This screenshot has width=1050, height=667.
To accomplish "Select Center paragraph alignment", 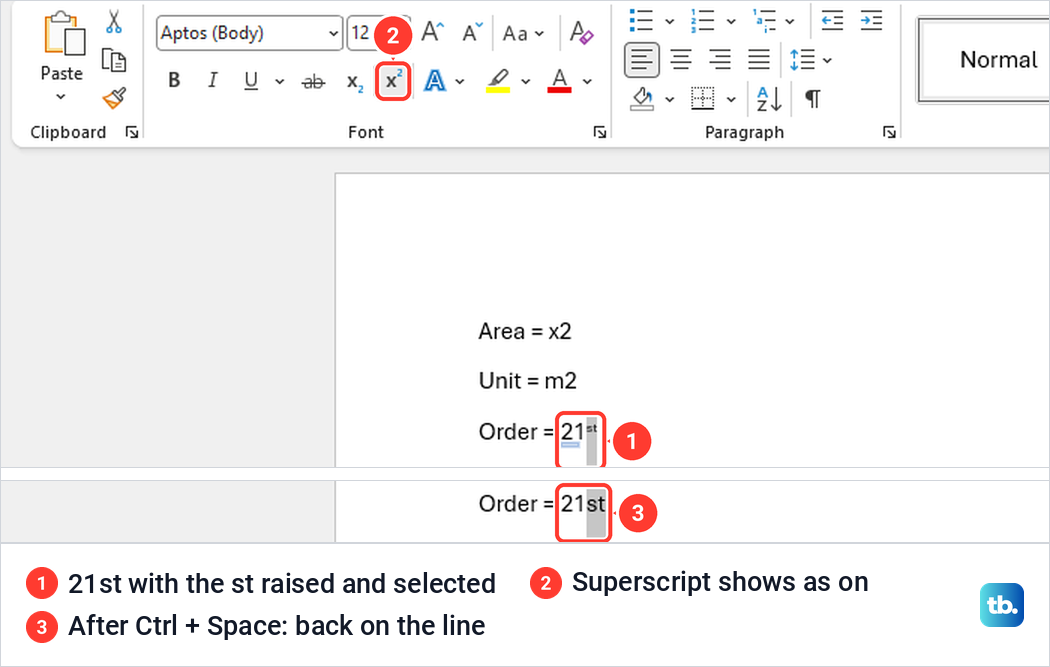I will [x=681, y=60].
